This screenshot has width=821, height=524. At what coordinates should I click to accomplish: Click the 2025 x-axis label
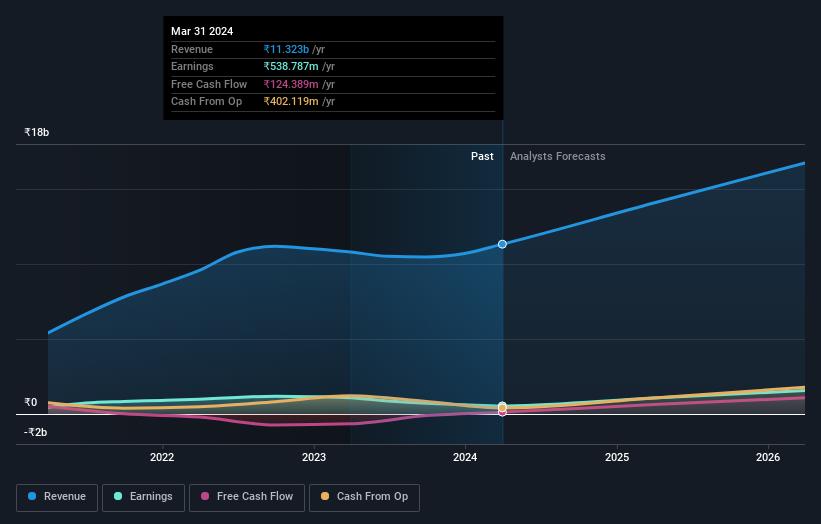click(x=617, y=457)
